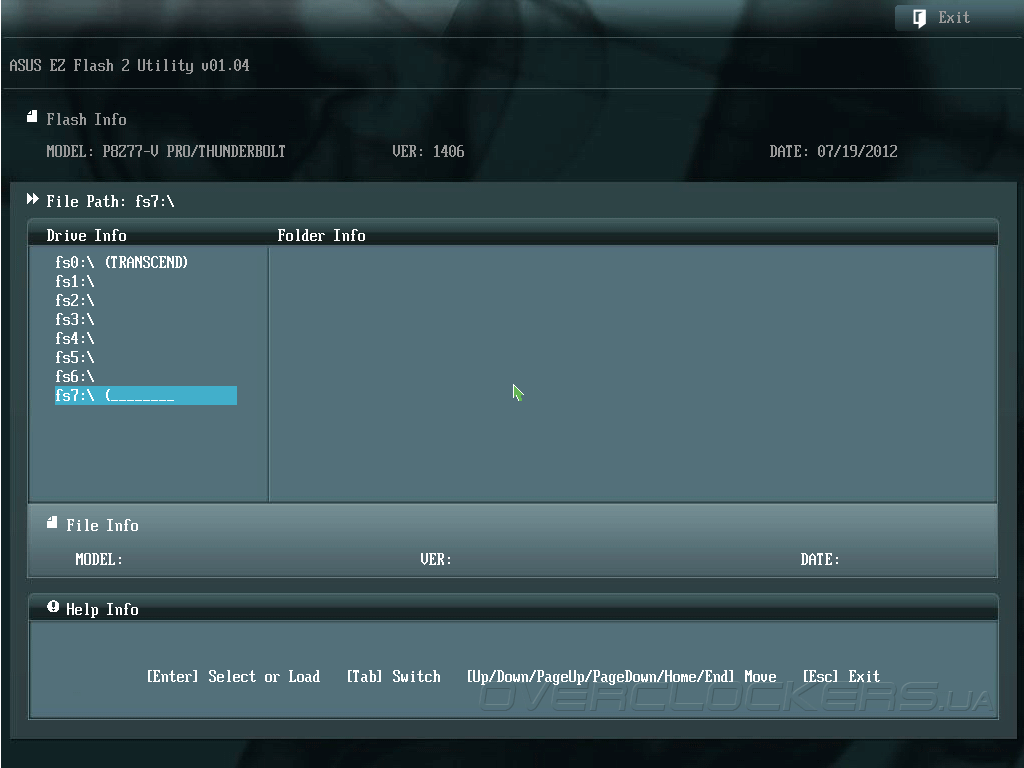The width and height of the screenshot is (1024, 768).
Task: Select drive fs4:\
Action: click(75, 338)
